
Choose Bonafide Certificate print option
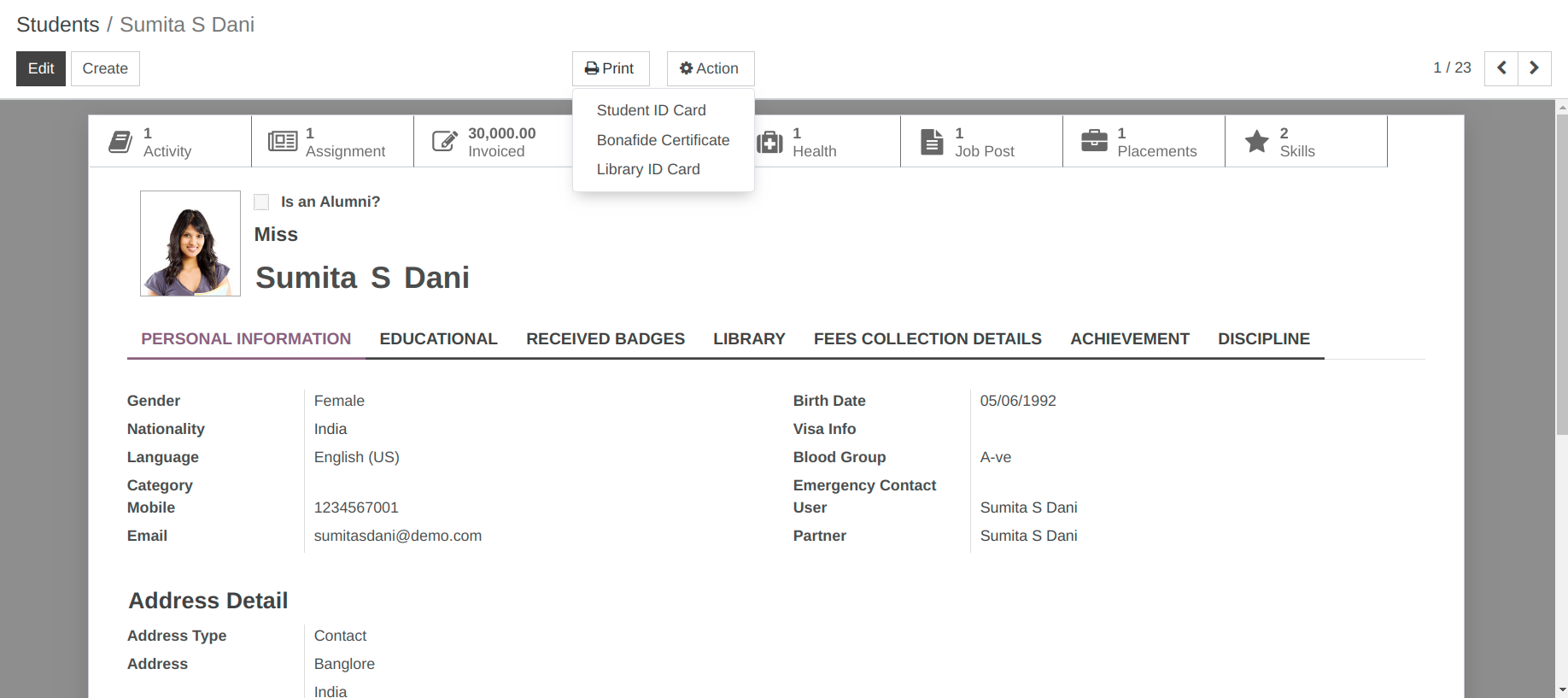(x=663, y=140)
